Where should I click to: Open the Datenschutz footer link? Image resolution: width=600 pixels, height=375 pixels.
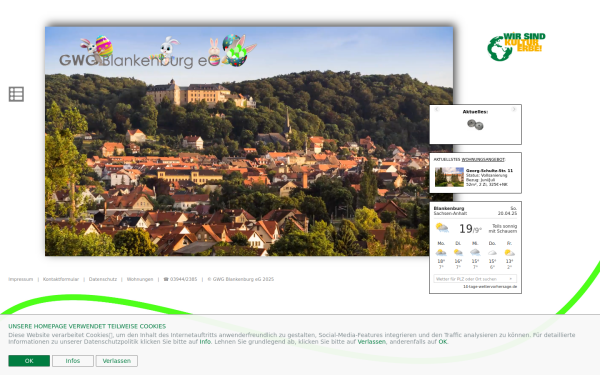click(103, 279)
